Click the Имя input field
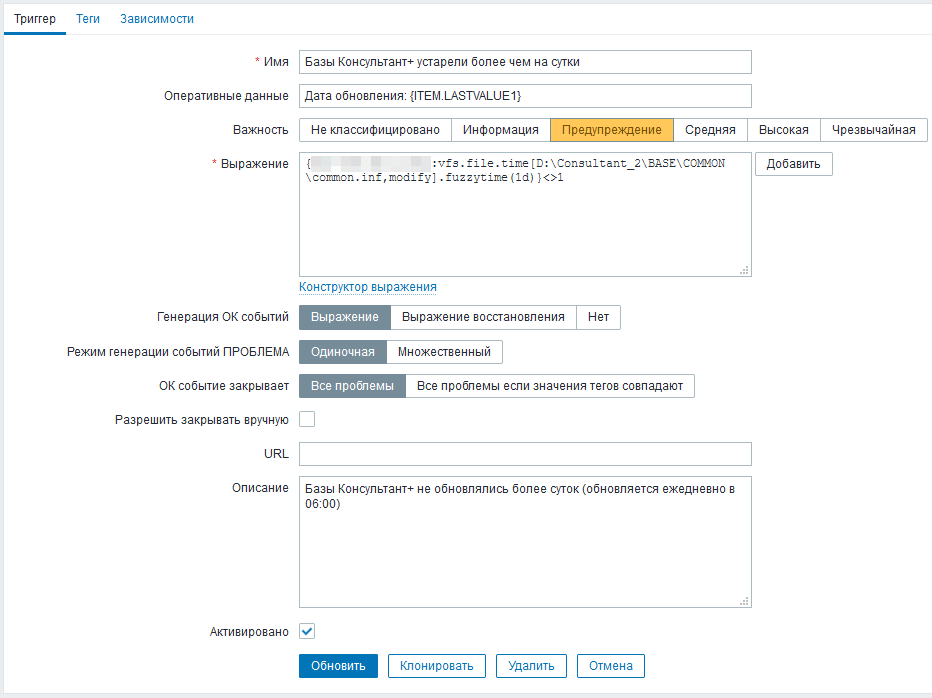Screen dimensions: 932x698 (x=525, y=62)
